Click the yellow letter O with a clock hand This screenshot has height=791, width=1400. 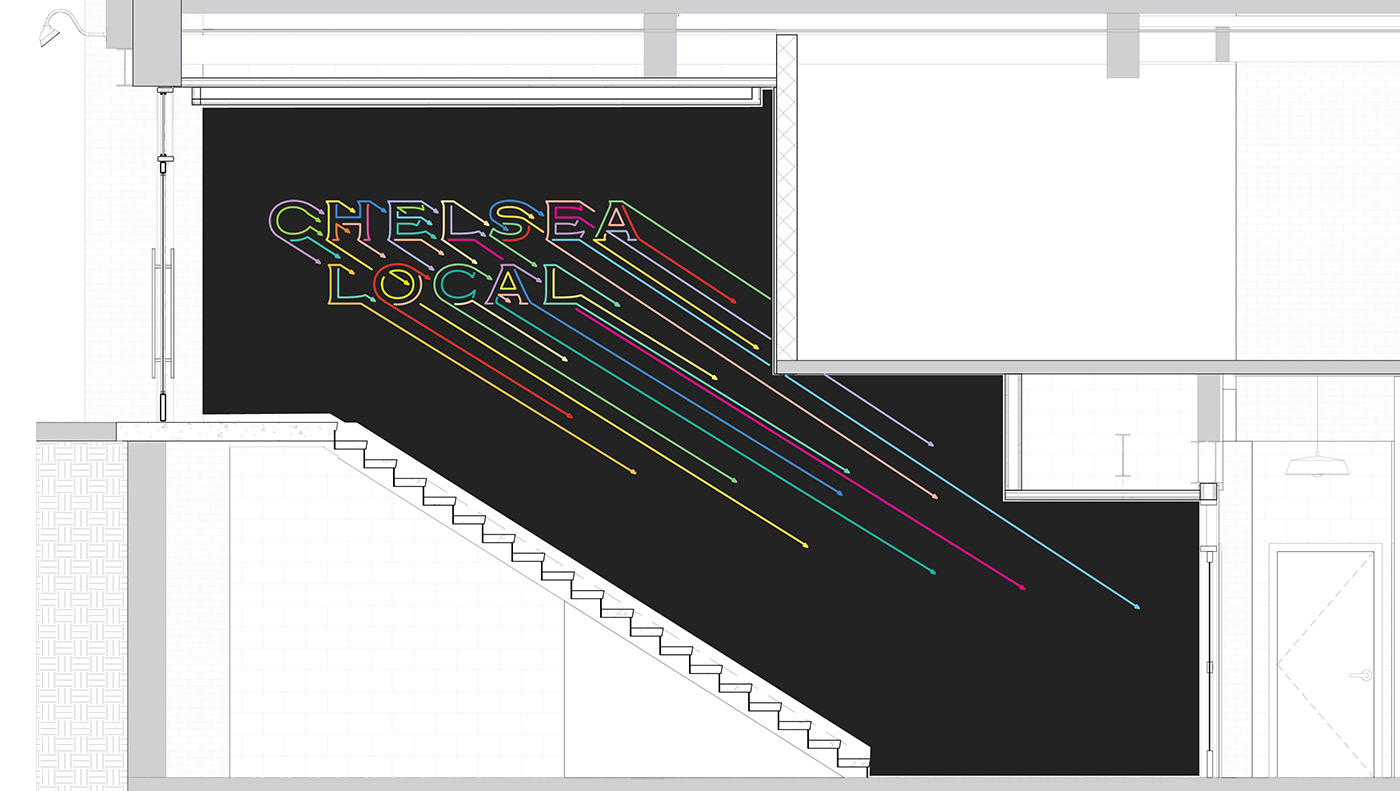(396, 284)
